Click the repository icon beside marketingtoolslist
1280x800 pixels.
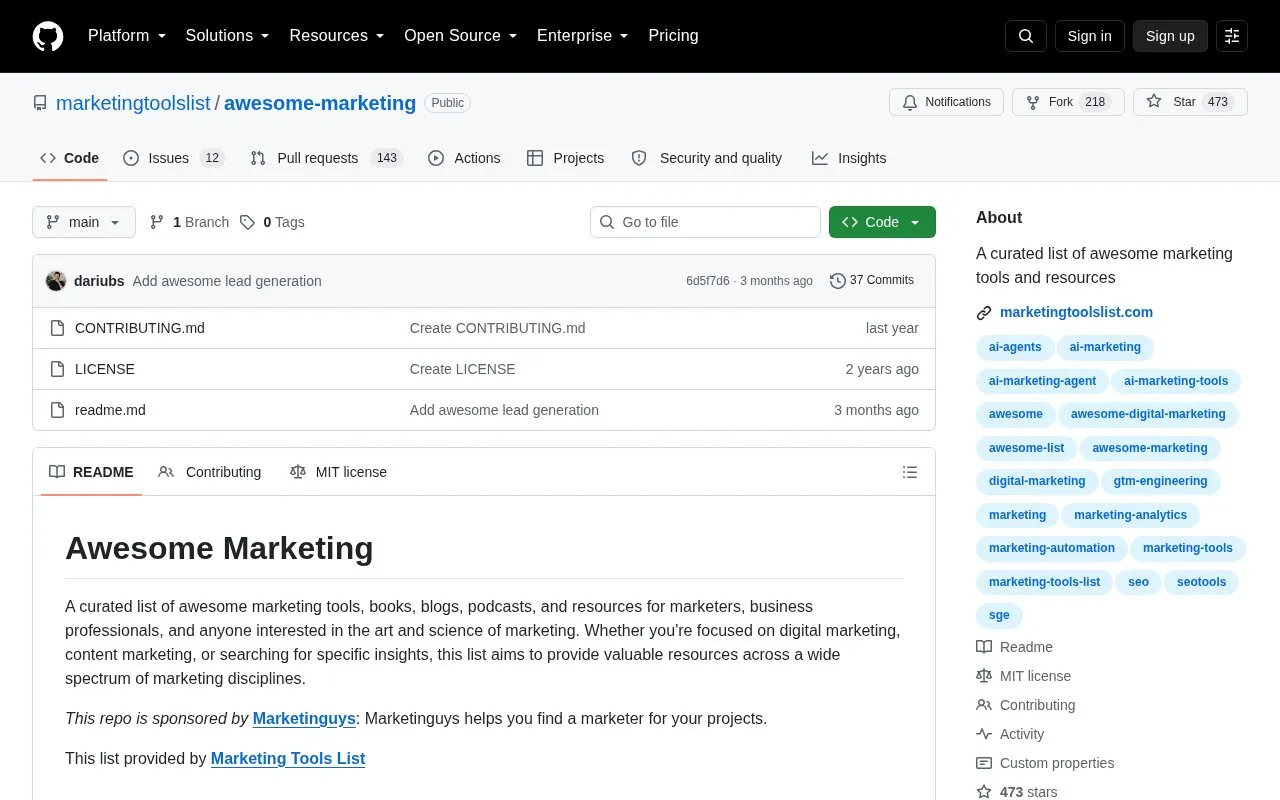pos(40,103)
